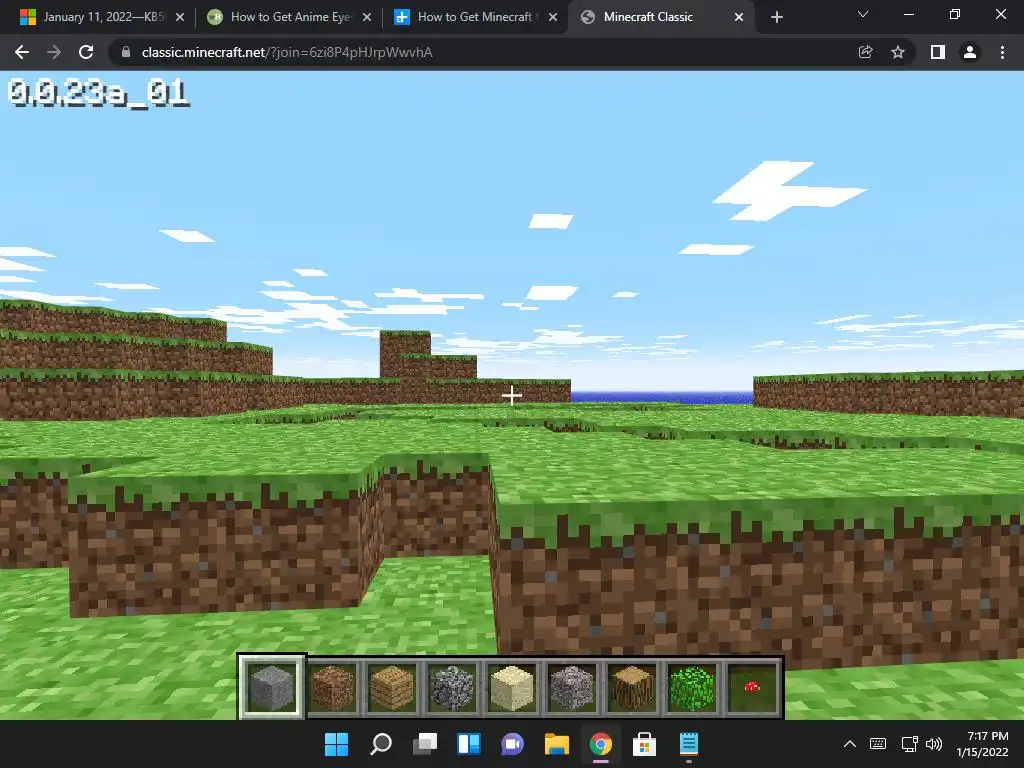This screenshot has width=1024, height=768.
Task: Close the How to Get Minecraft tab
Action: pyautogui.click(x=553, y=17)
